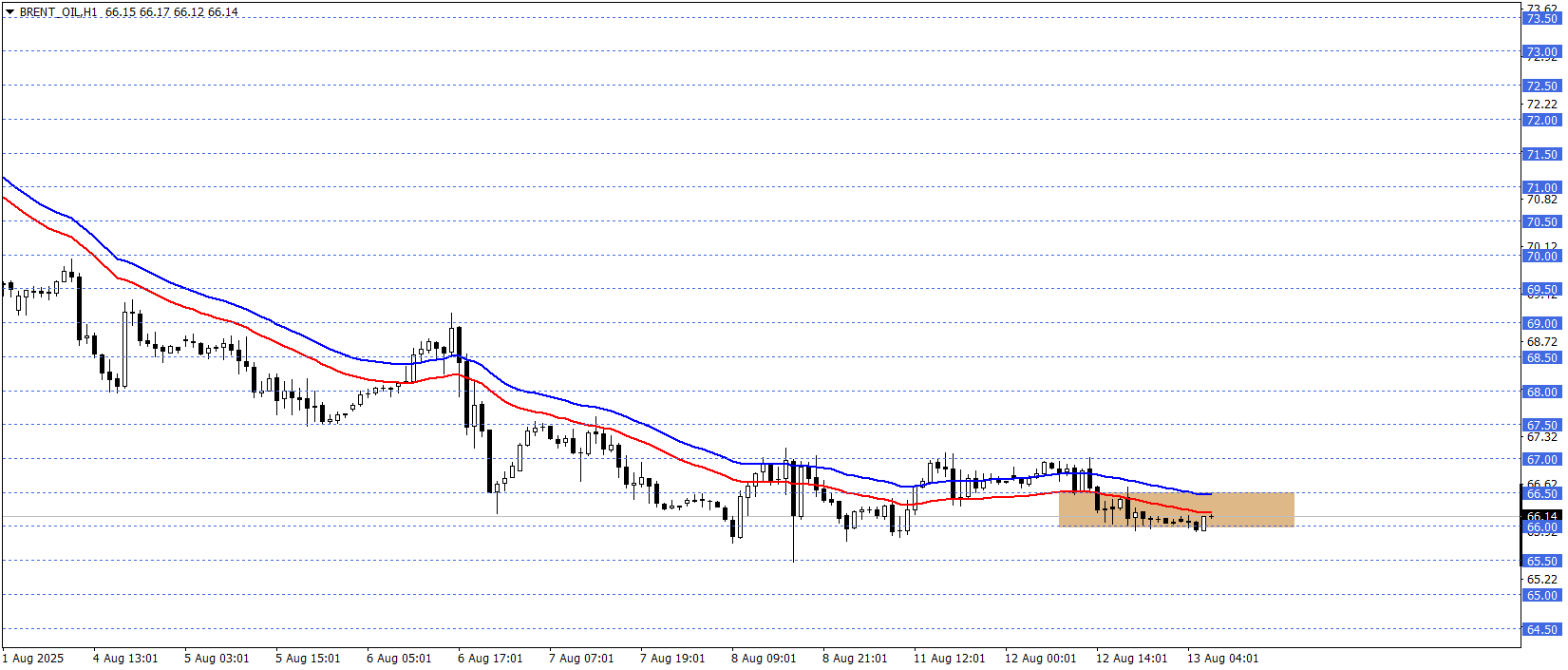Screen dimensions: 1568x670
Task: Click the 6 Aug 17:01 time label
Action: point(490,658)
